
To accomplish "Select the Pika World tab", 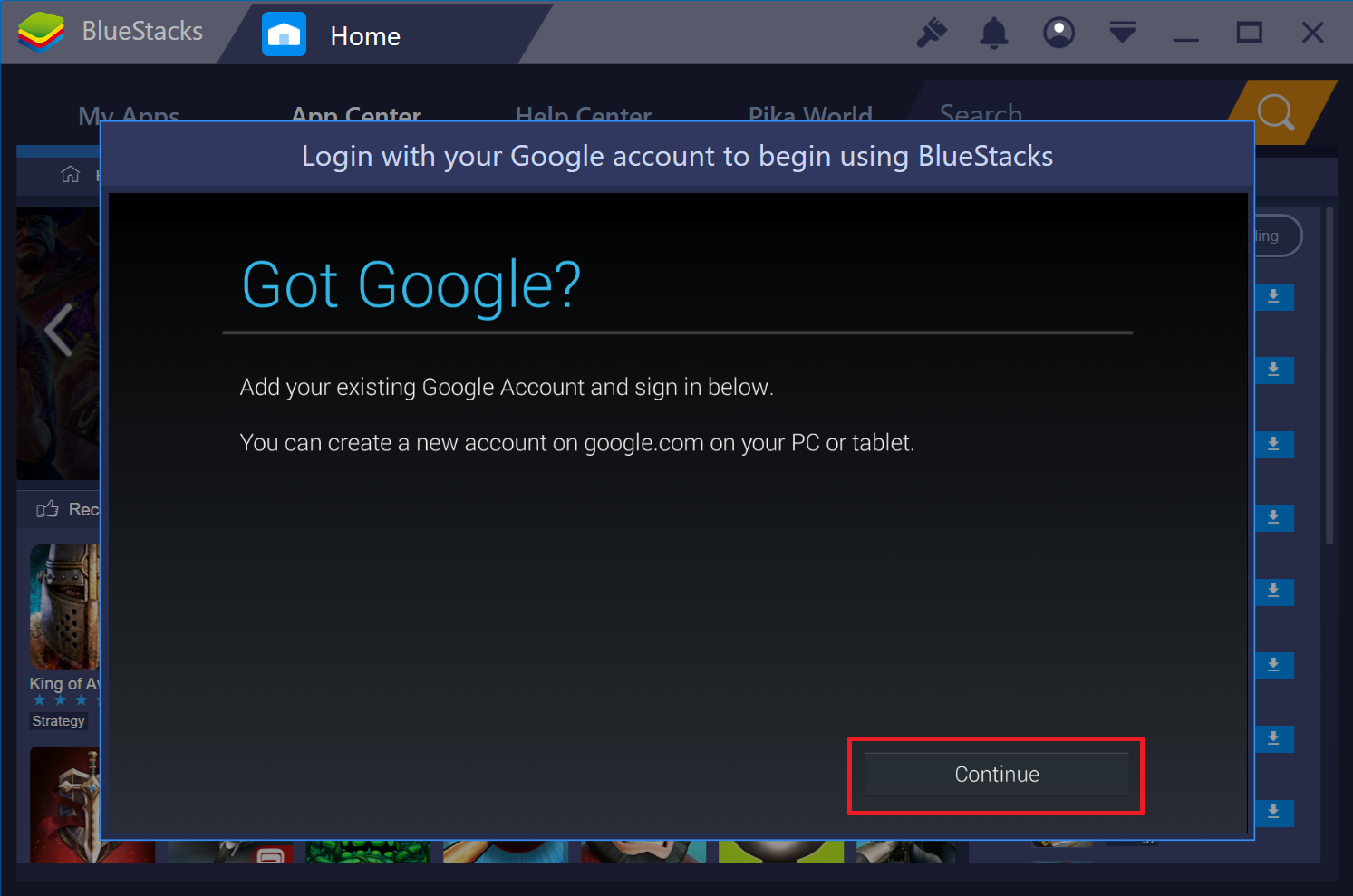I will point(810,114).
